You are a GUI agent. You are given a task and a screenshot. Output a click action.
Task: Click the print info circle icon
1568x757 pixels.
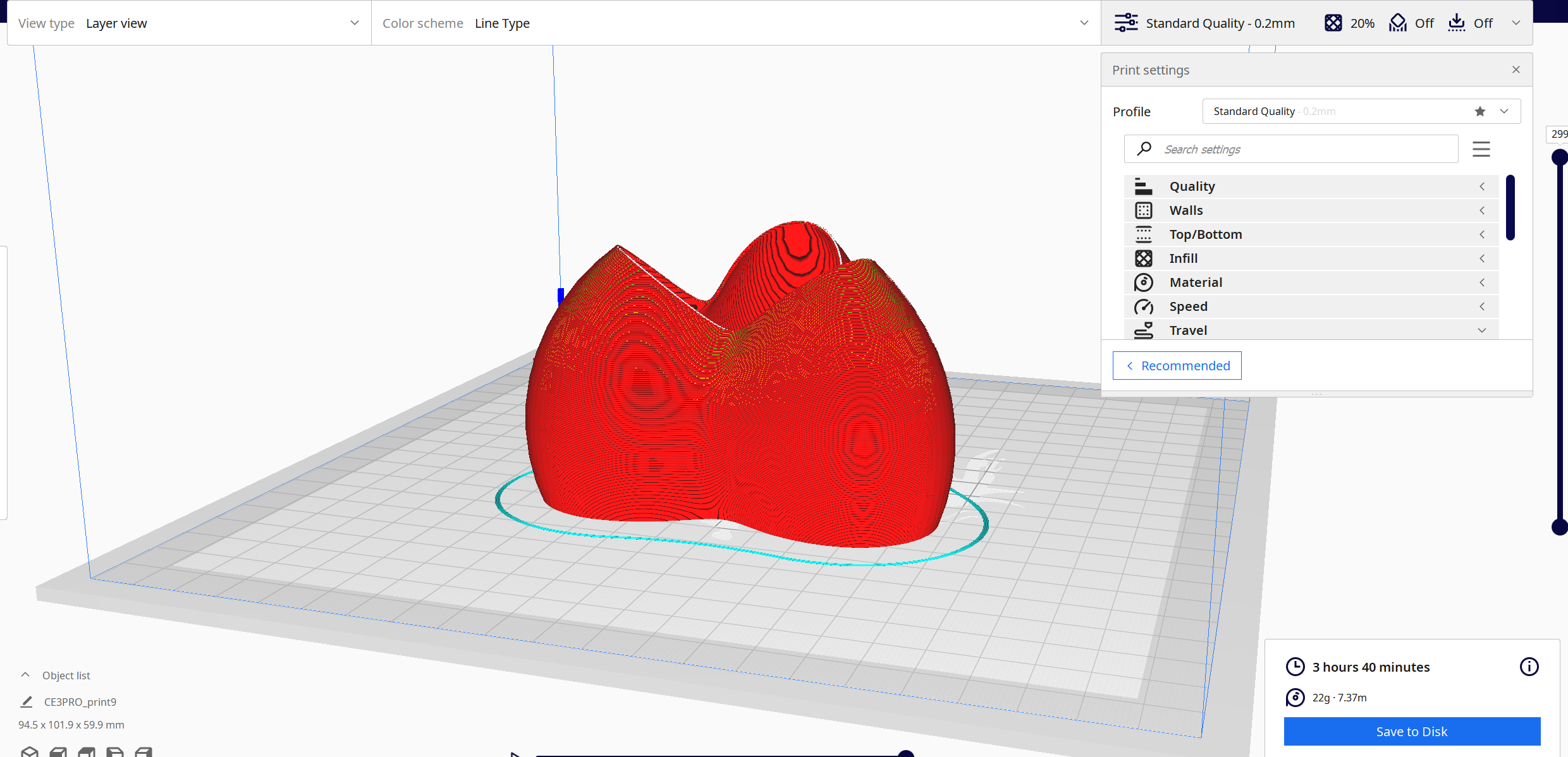(1529, 667)
